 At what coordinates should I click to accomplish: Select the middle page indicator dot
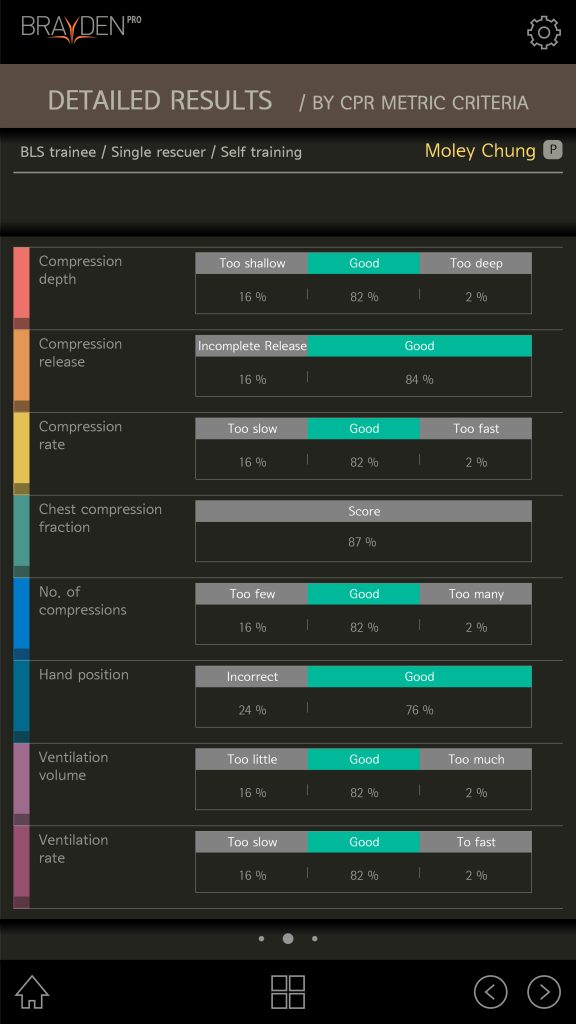pos(288,938)
